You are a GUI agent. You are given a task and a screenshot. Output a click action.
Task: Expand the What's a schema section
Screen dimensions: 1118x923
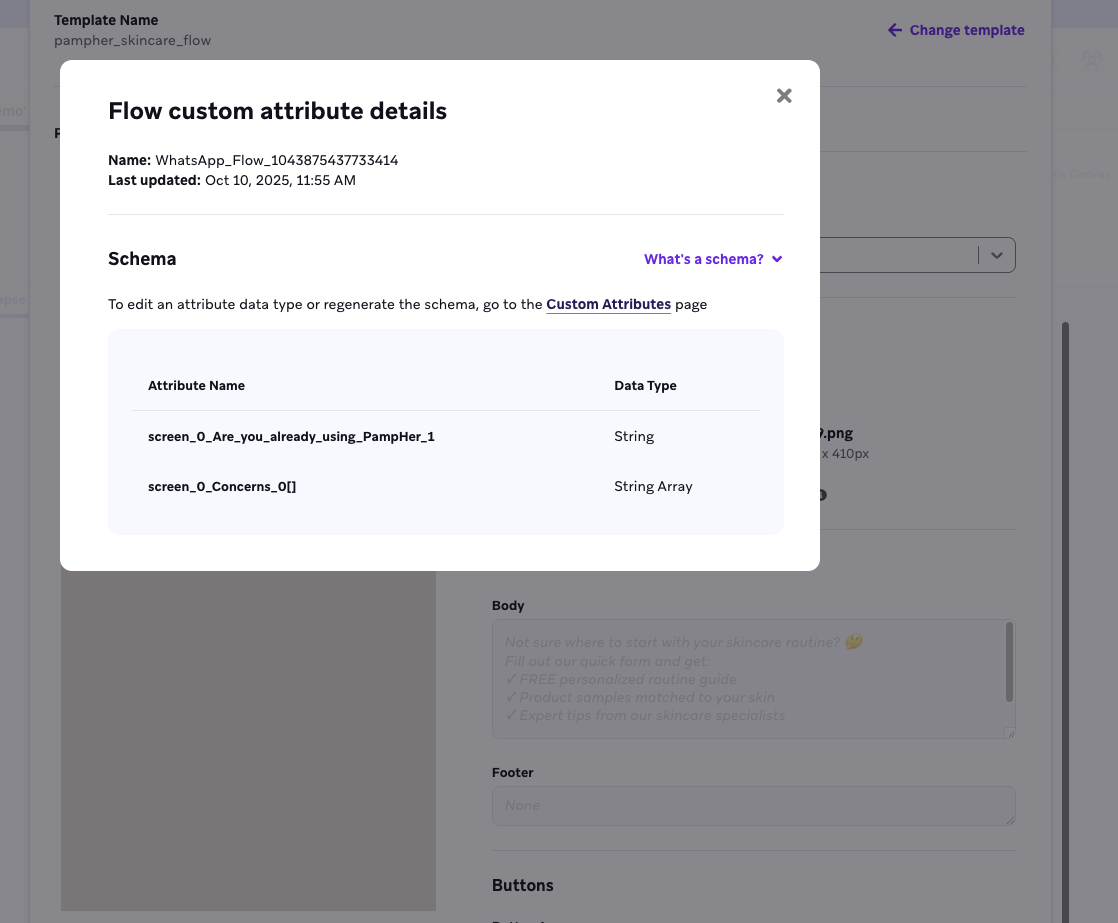coord(705,259)
